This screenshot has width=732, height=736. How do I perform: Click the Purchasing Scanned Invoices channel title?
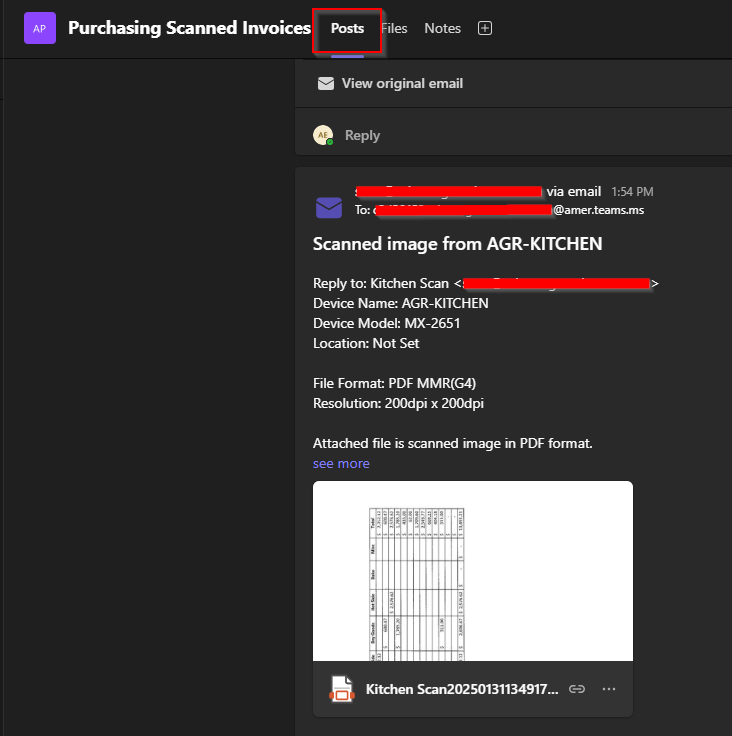(189, 28)
